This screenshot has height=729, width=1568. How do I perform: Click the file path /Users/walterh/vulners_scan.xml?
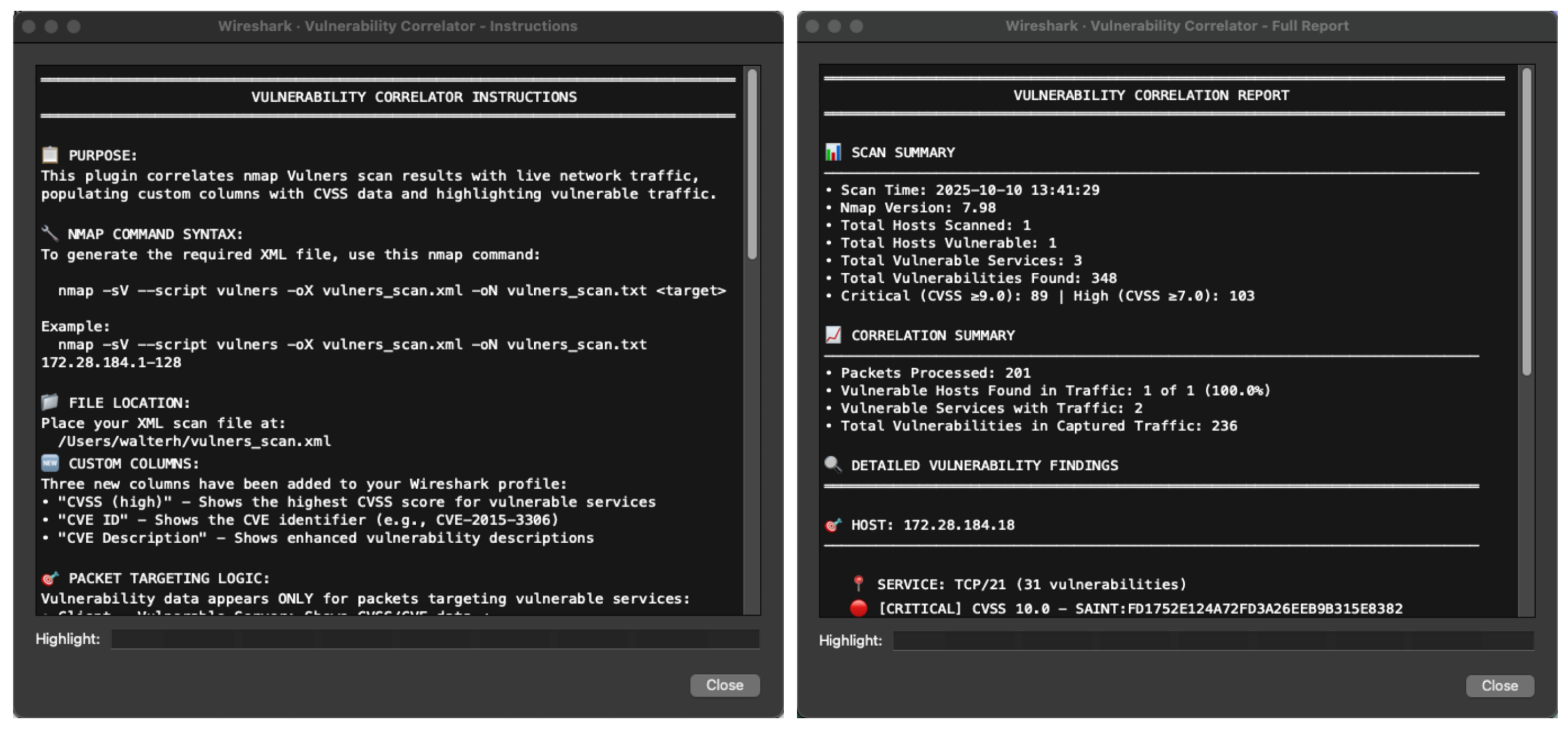point(195,441)
